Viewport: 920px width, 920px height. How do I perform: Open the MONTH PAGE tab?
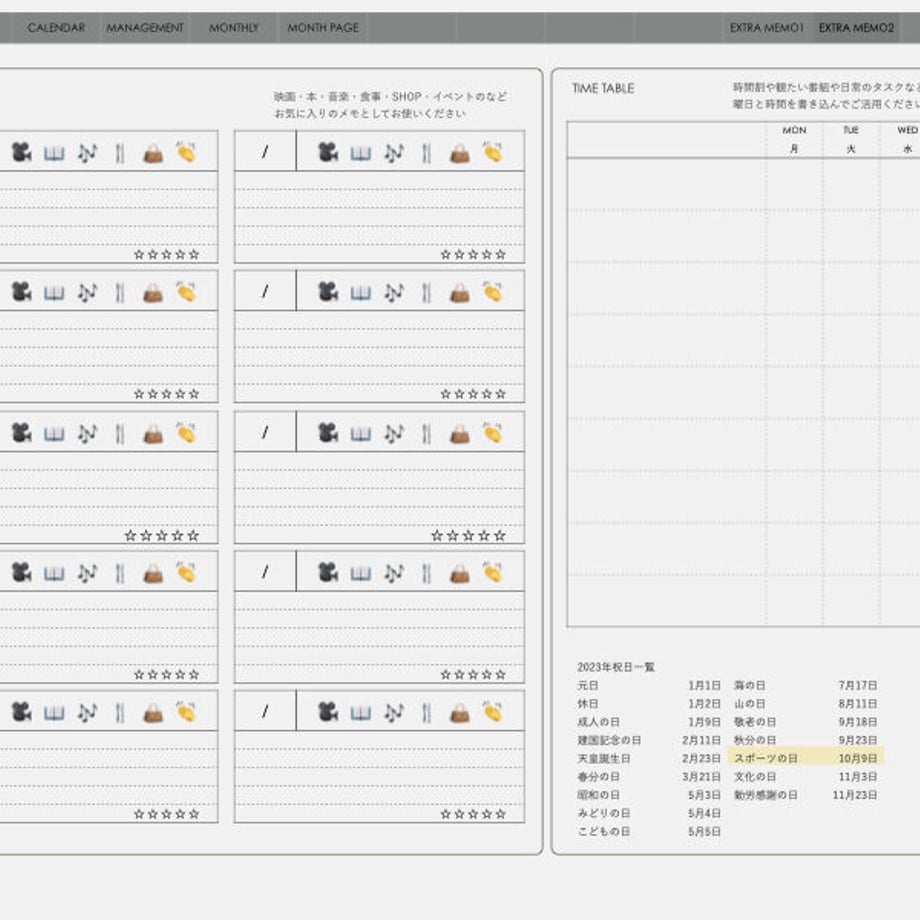coord(323,28)
